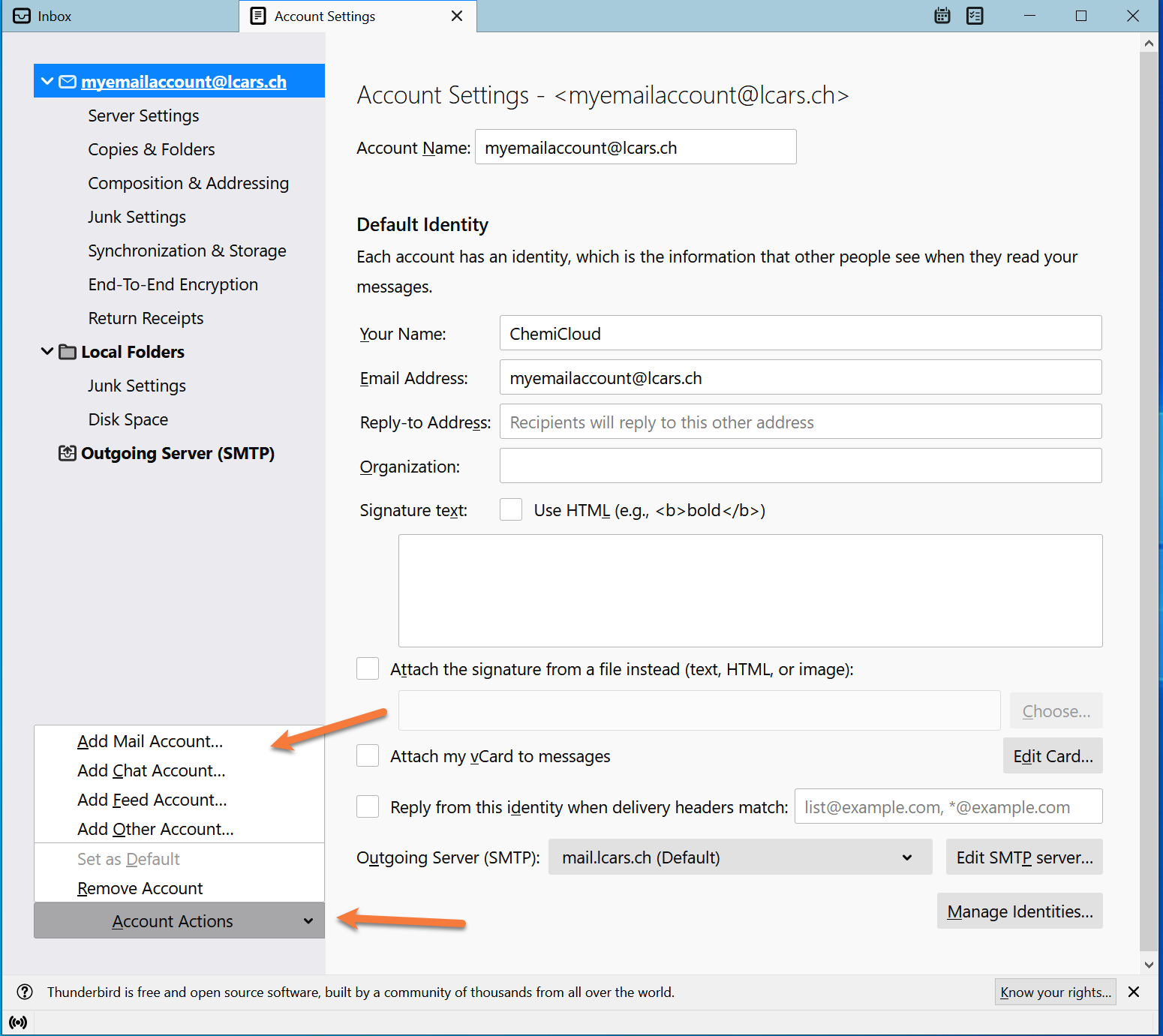Click the help question mark icon
Viewport: 1163px width, 1036px height.
coord(25,992)
